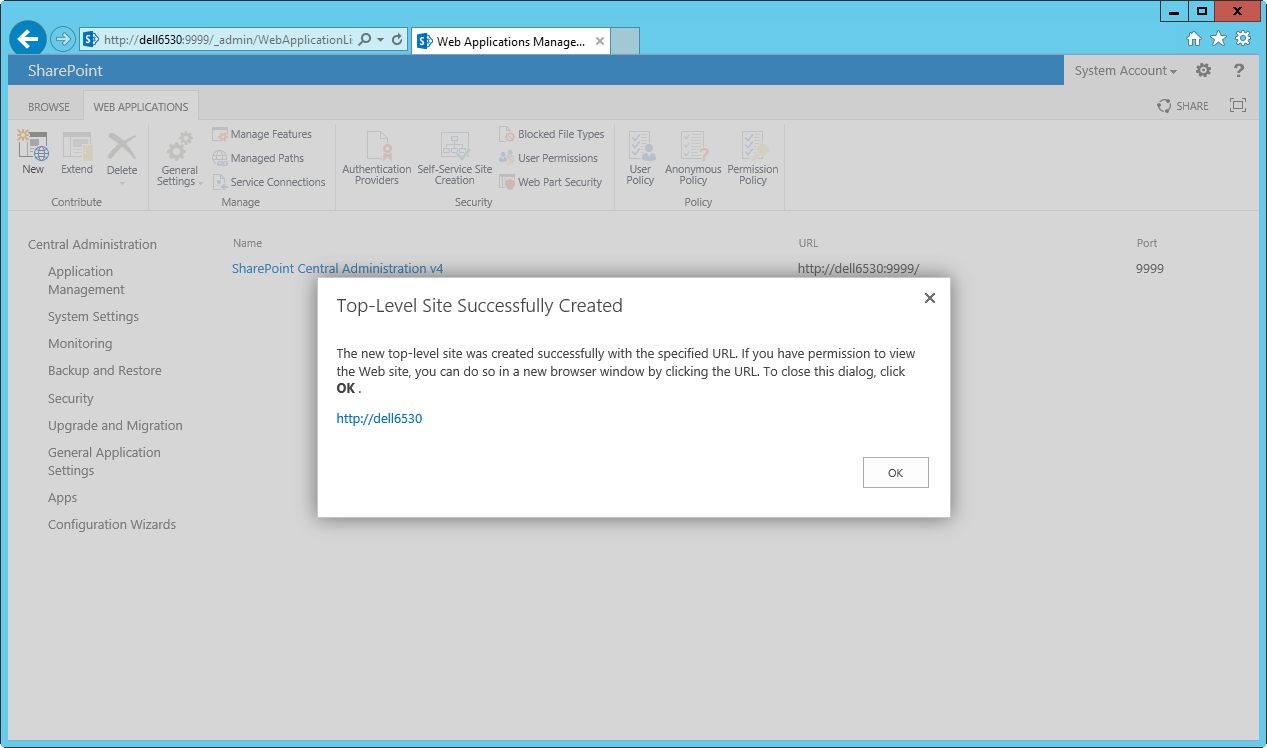
Task: Click Service Connections in the ribbon
Action: [x=269, y=182]
